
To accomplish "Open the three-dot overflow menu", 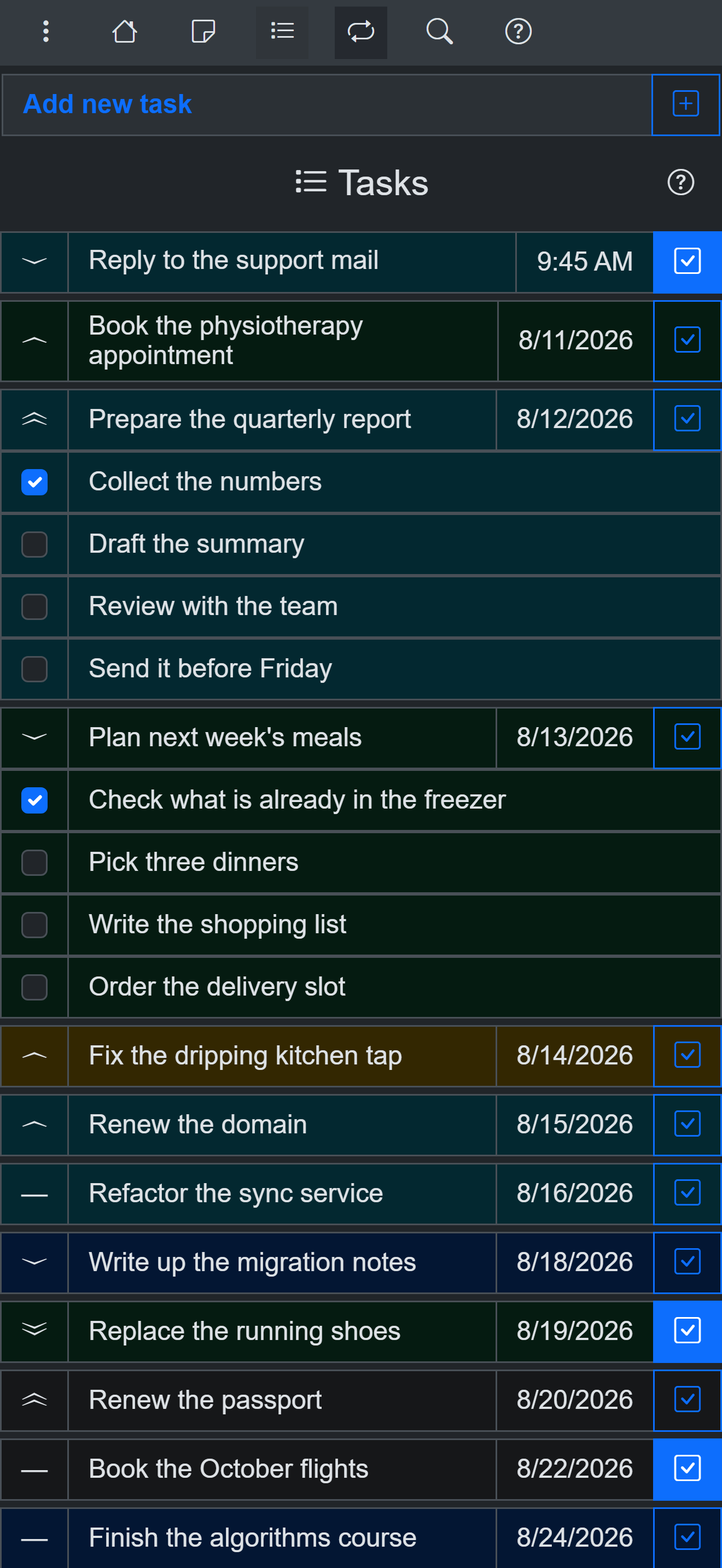I will (x=45, y=32).
